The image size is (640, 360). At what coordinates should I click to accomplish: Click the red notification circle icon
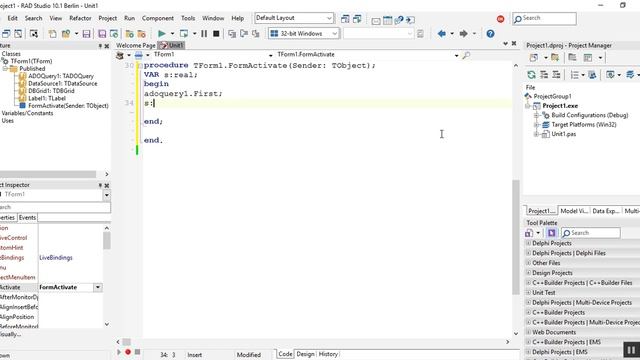click(500, 19)
